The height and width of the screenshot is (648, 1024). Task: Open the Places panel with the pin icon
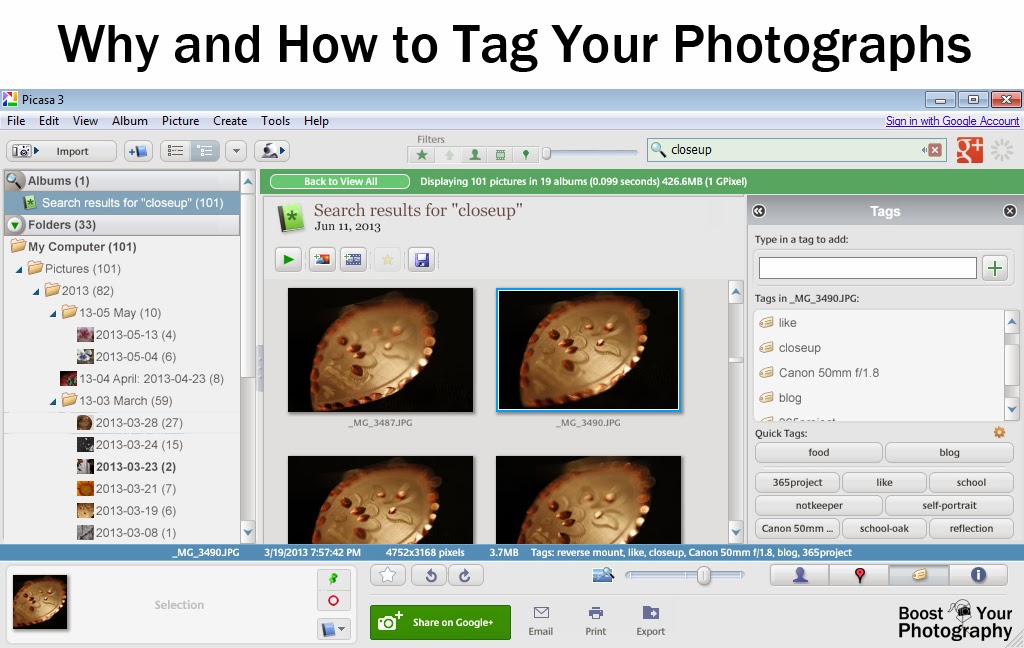pos(859,575)
